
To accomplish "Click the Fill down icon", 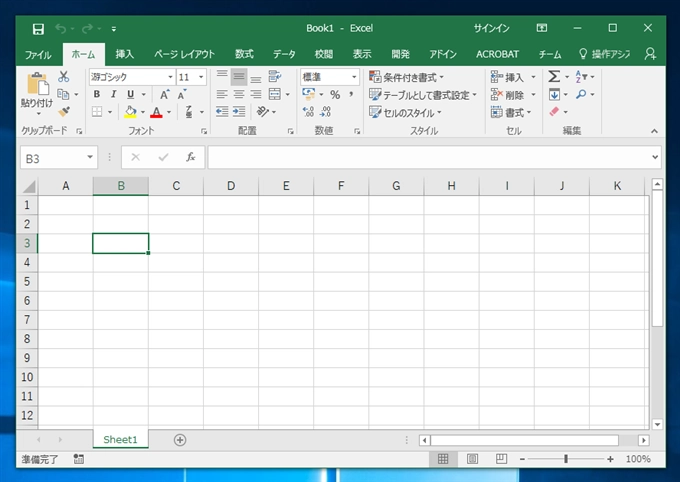I will 554,94.
